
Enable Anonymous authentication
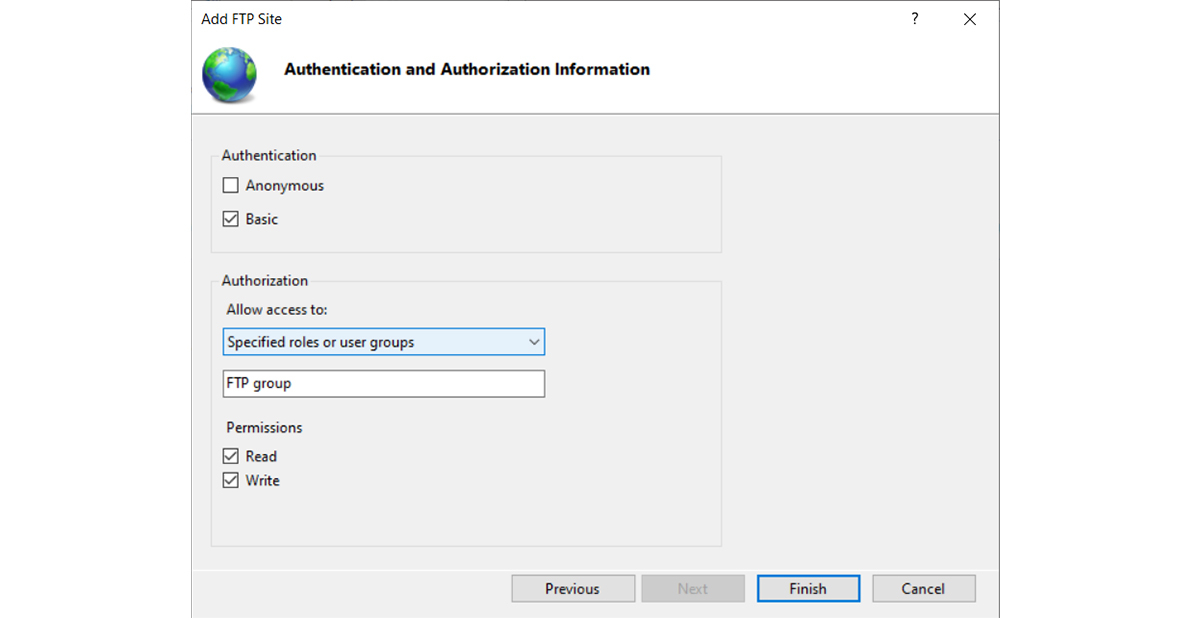pos(230,185)
